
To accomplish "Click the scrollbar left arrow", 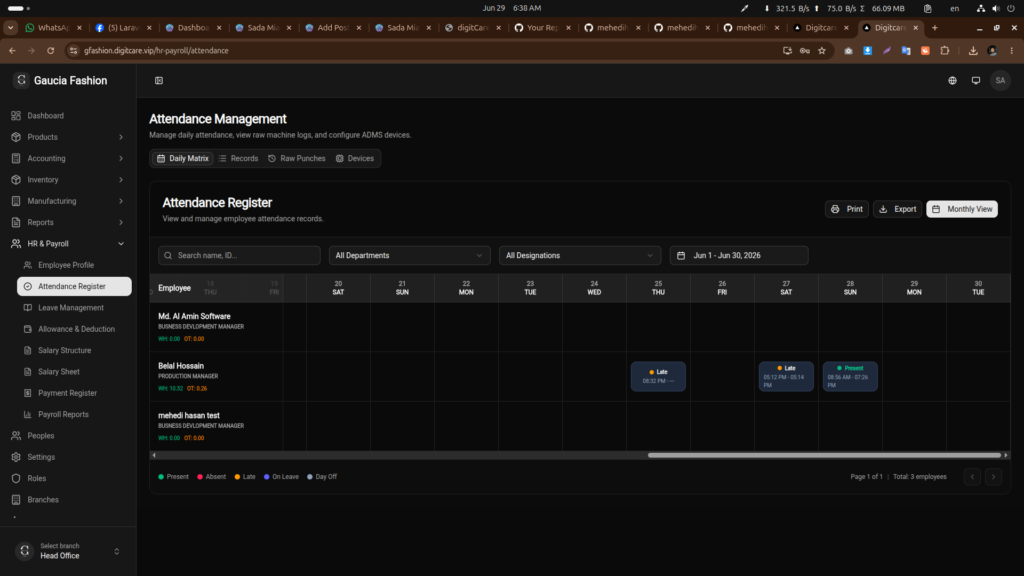I will coord(154,455).
